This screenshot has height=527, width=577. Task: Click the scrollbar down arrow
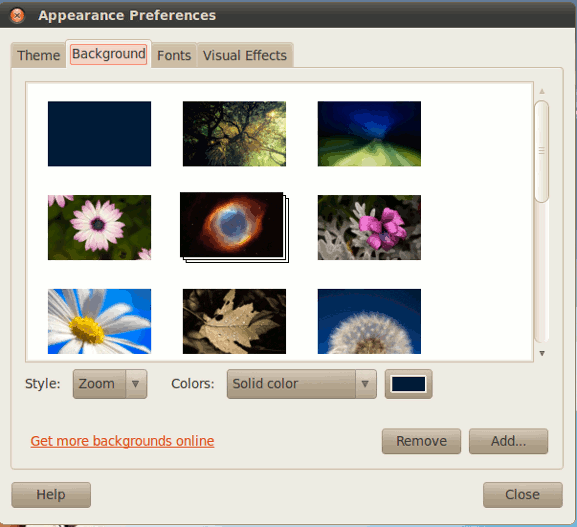(x=542, y=353)
